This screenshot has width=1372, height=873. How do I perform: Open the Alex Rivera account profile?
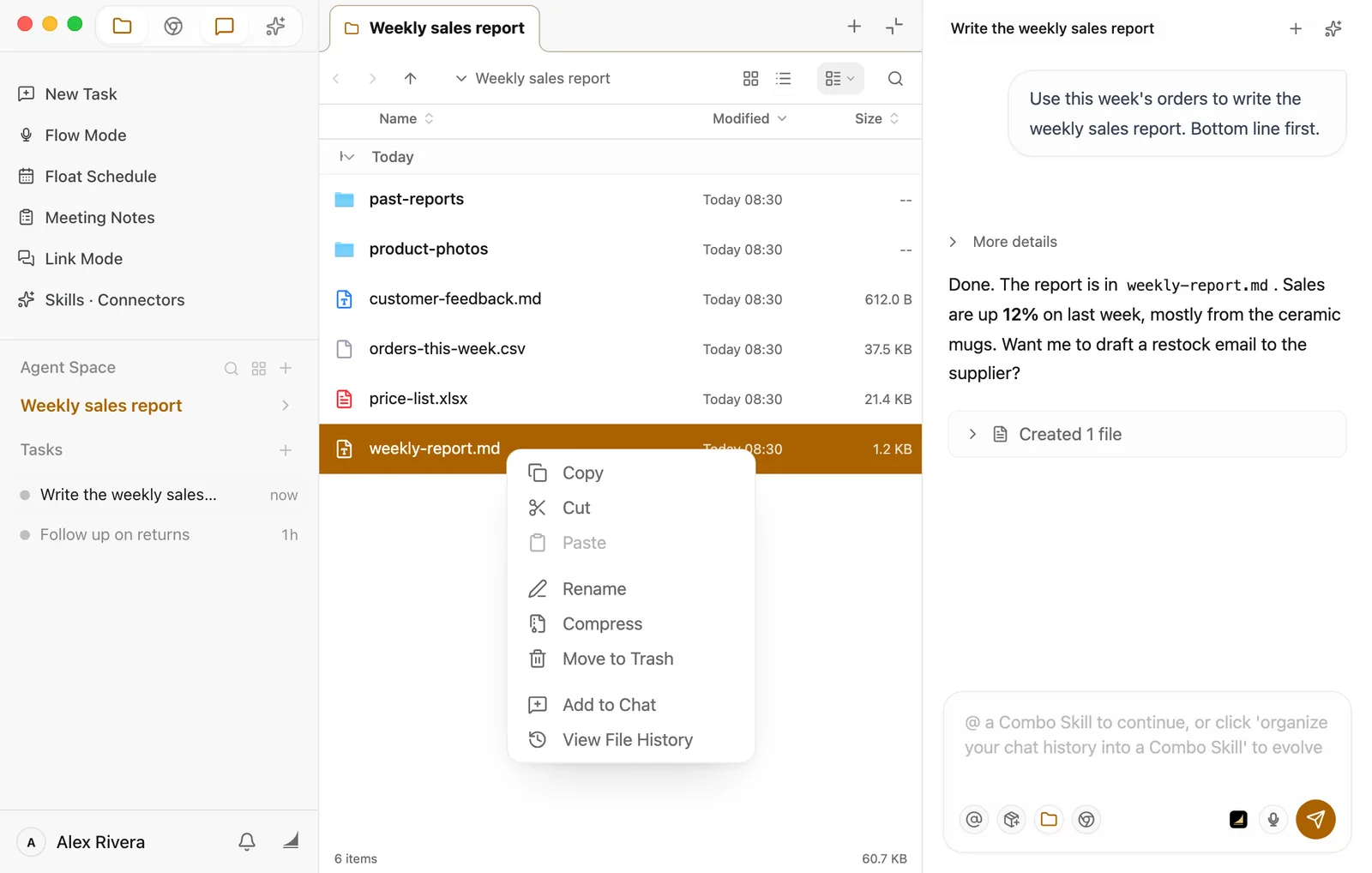81,842
